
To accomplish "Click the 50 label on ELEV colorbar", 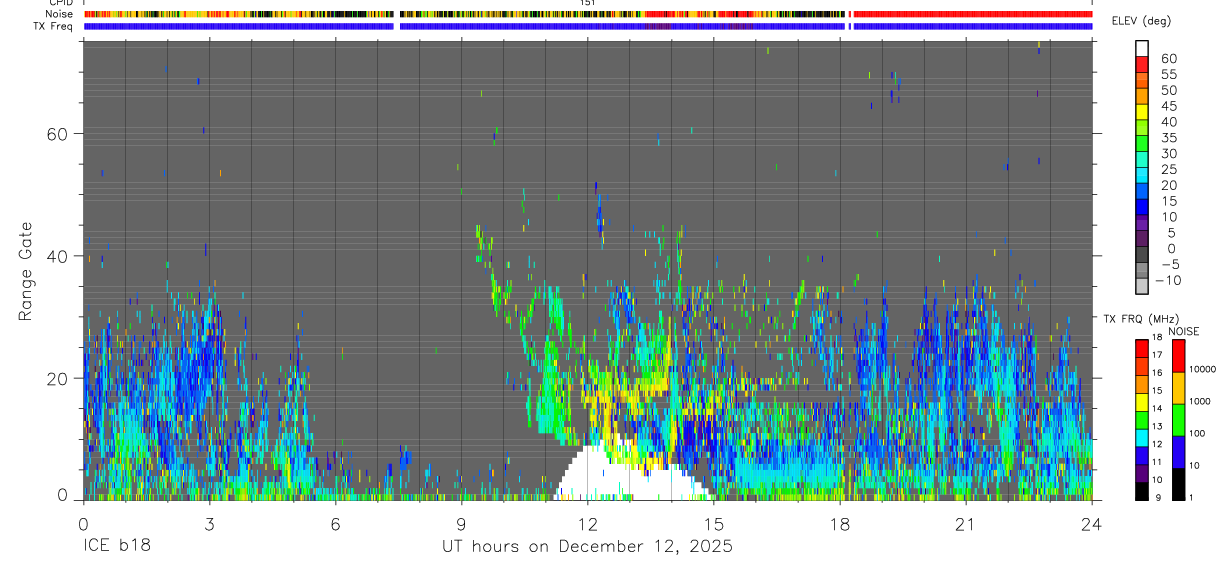I will point(1168,90).
